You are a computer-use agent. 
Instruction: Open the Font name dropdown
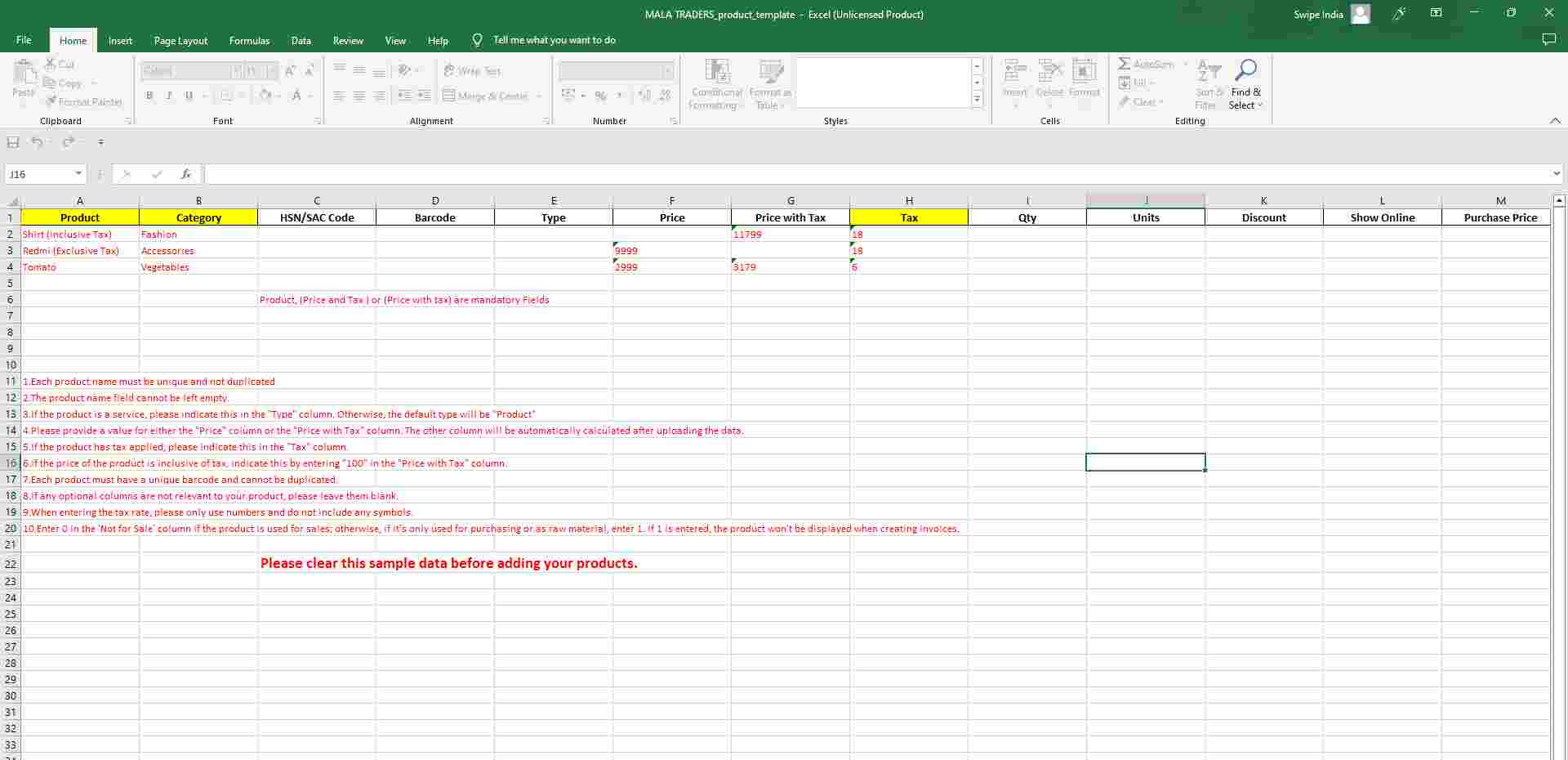(236, 71)
